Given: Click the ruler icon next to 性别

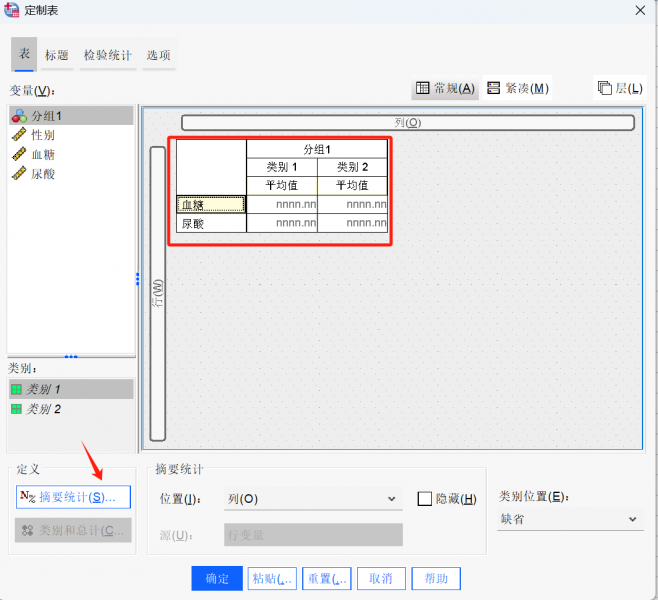Looking at the screenshot, I should [x=19, y=135].
